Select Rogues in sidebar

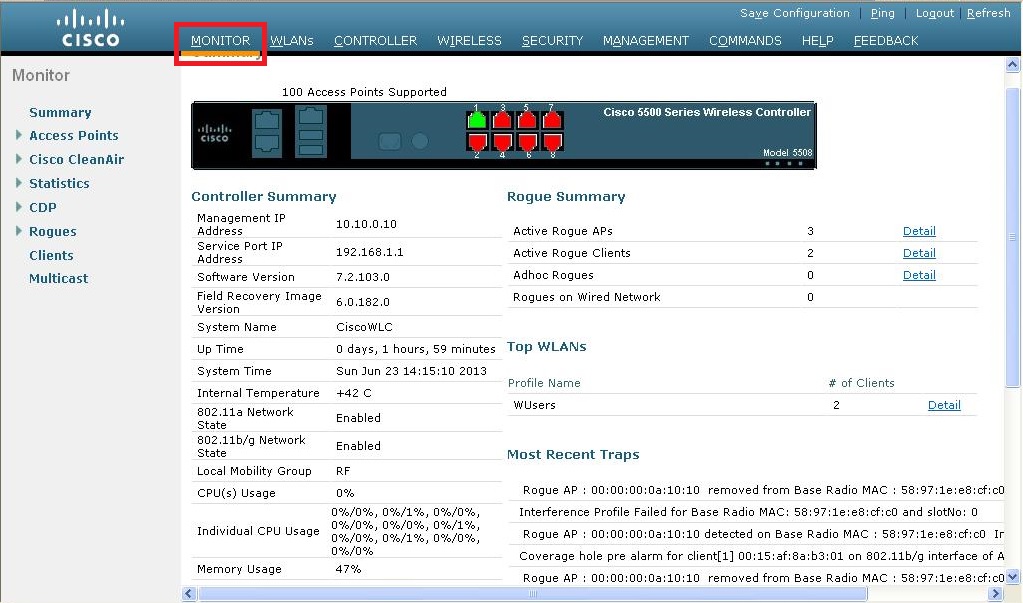pyautogui.click(x=53, y=231)
